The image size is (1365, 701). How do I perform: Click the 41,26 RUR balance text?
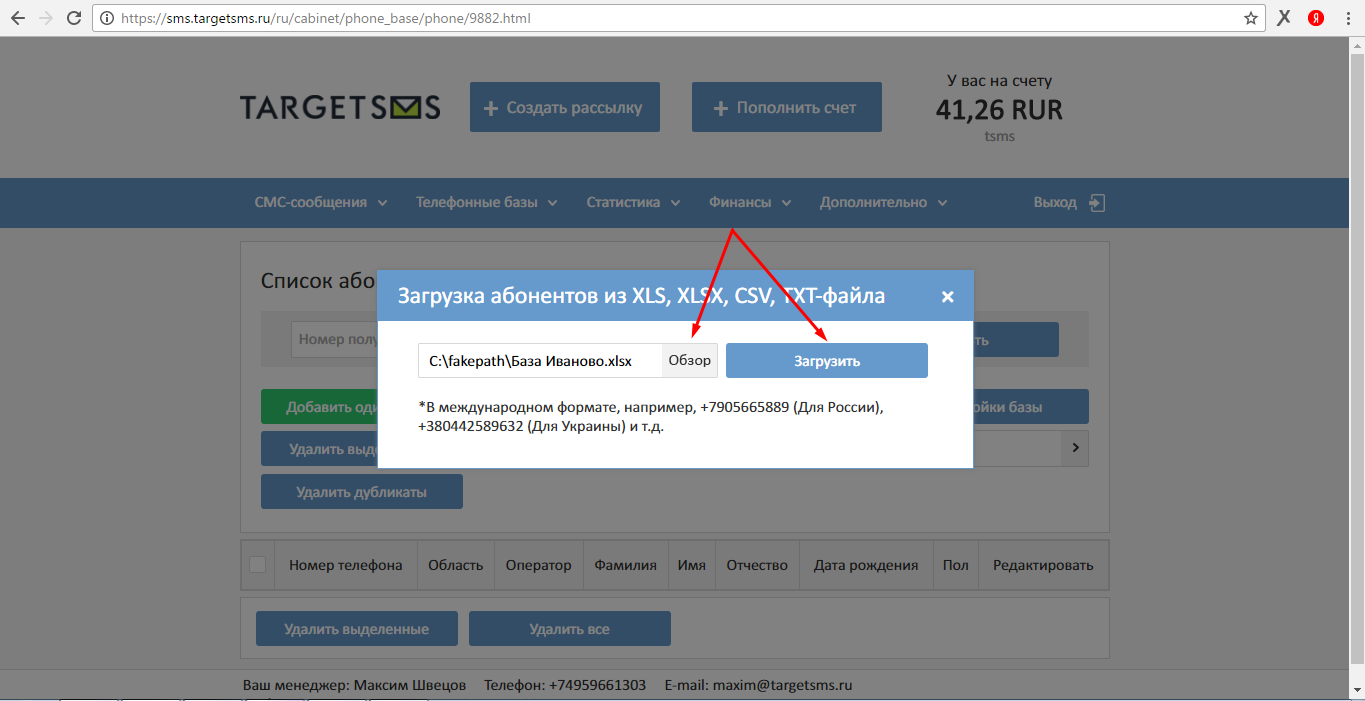(999, 110)
